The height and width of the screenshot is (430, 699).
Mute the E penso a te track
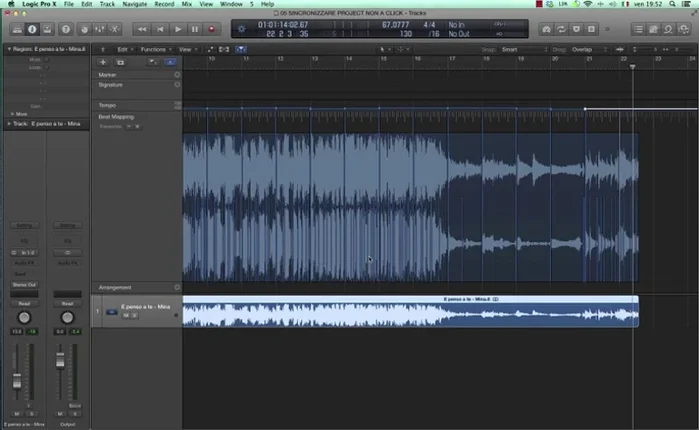(x=126, y=315)
